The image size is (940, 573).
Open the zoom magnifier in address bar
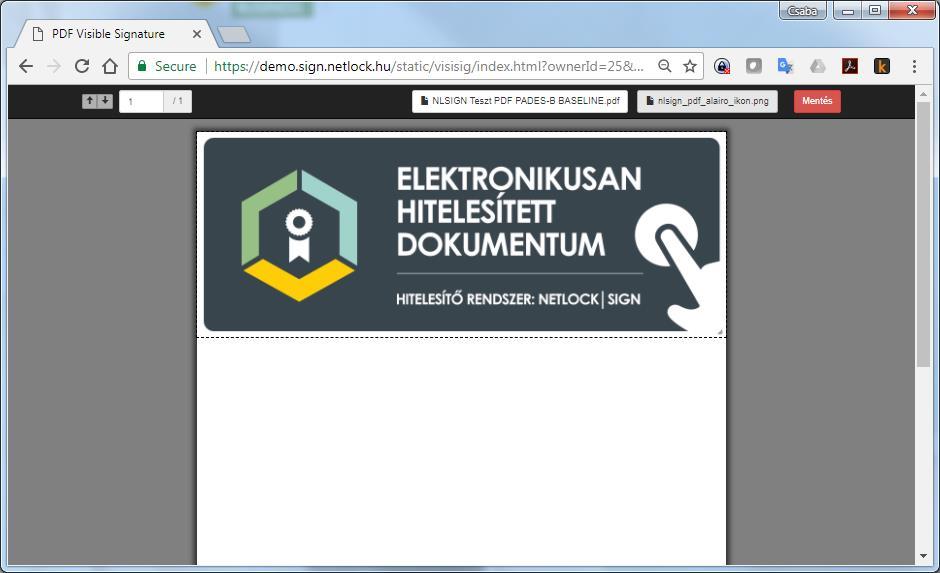pos(664,66)
